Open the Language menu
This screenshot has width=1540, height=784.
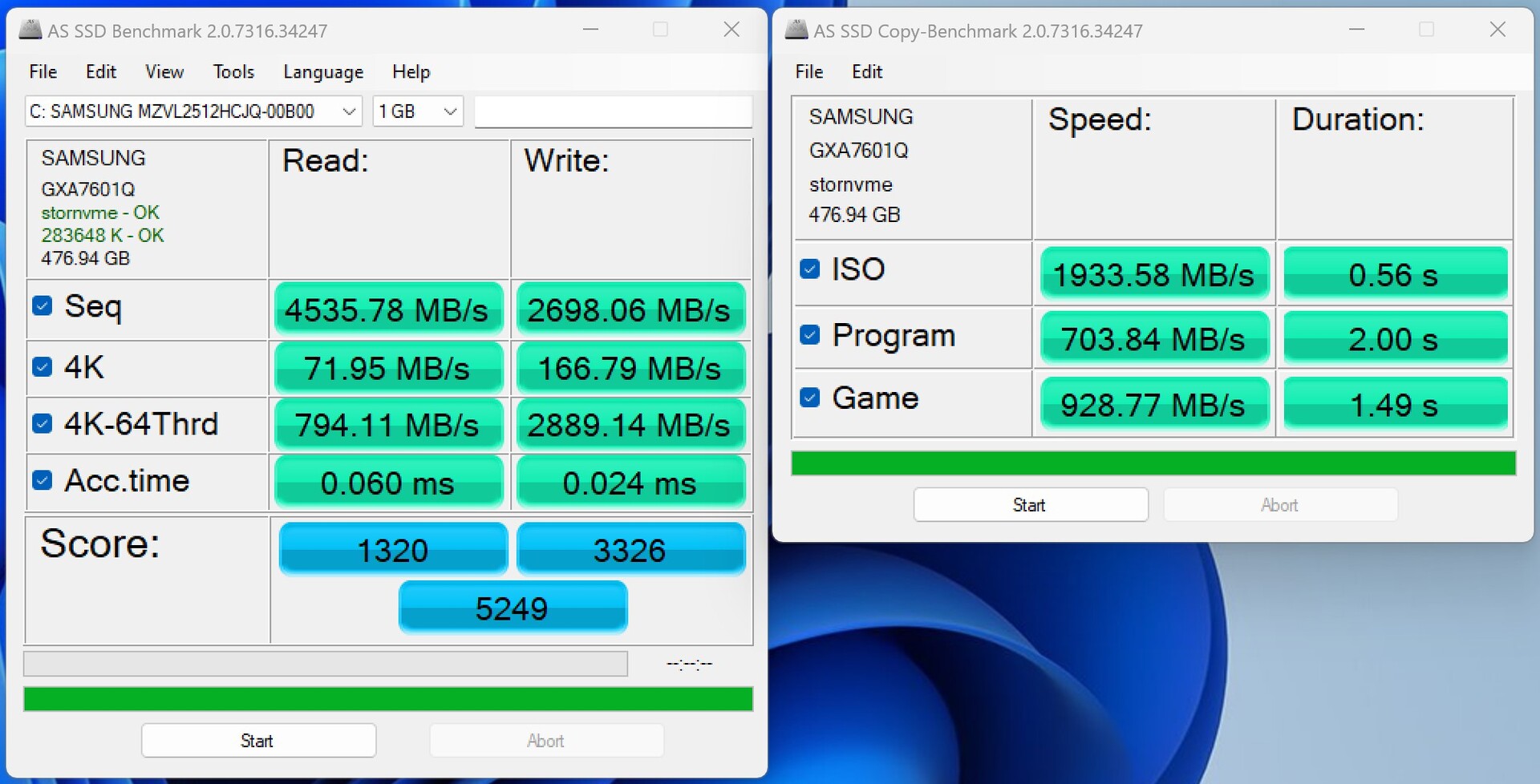pyautogui.click(x=323, y=71)
